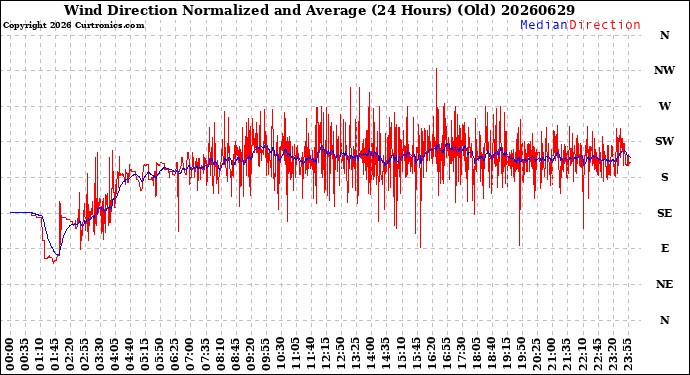This screenshot has width=690, height=375.
Task: Click the "S" direction axis label
Action: coord(664,177)
